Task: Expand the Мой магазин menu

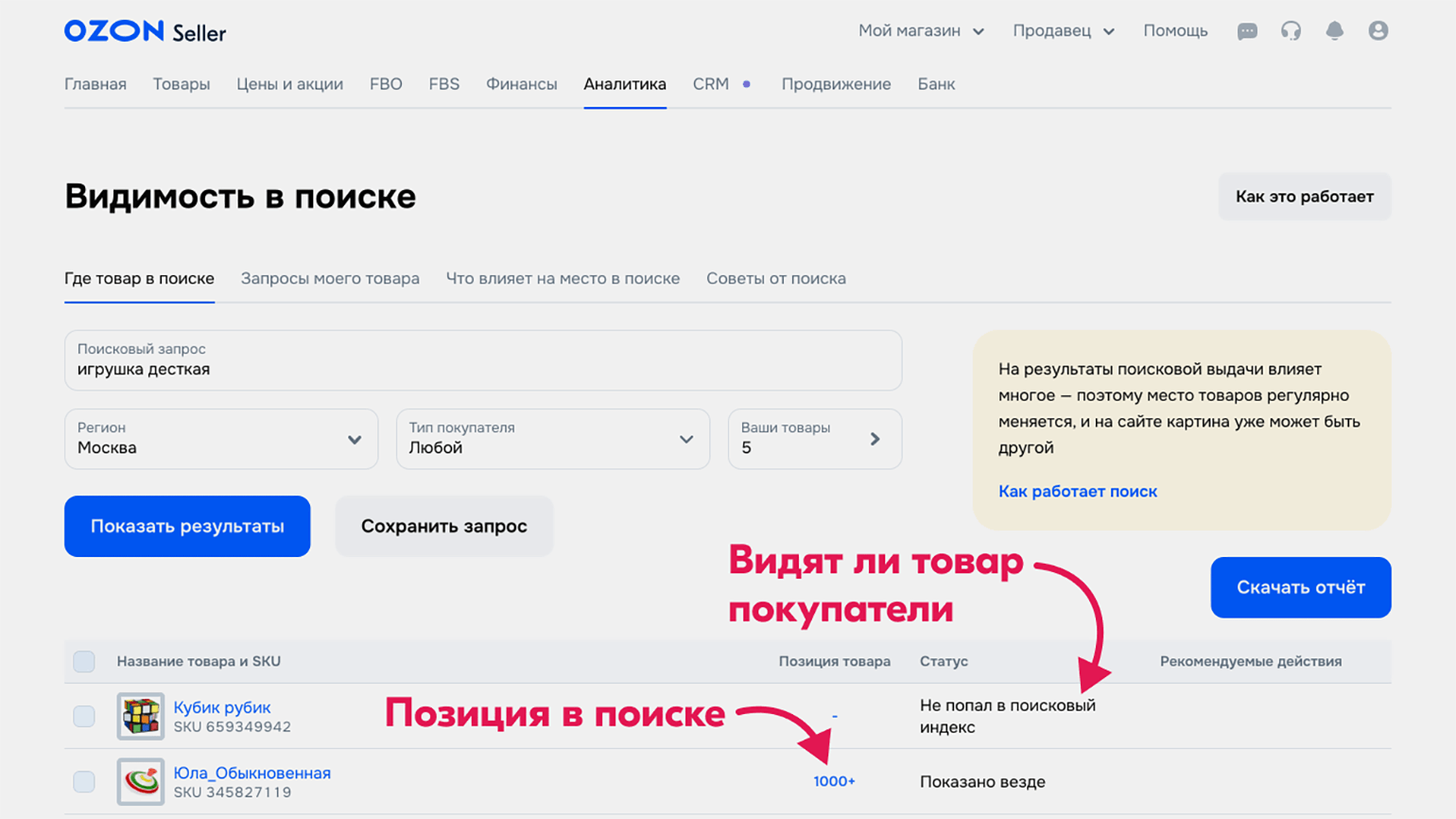Action: point(921,31)
